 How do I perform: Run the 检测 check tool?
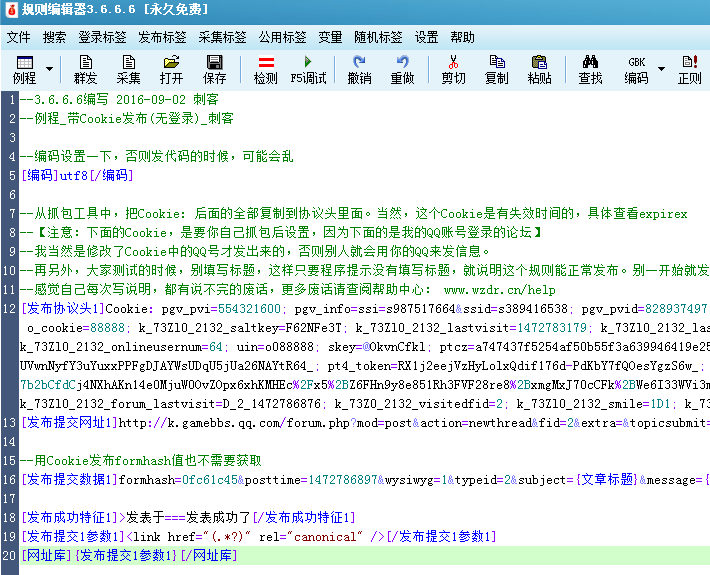click(x=265, y=70)
